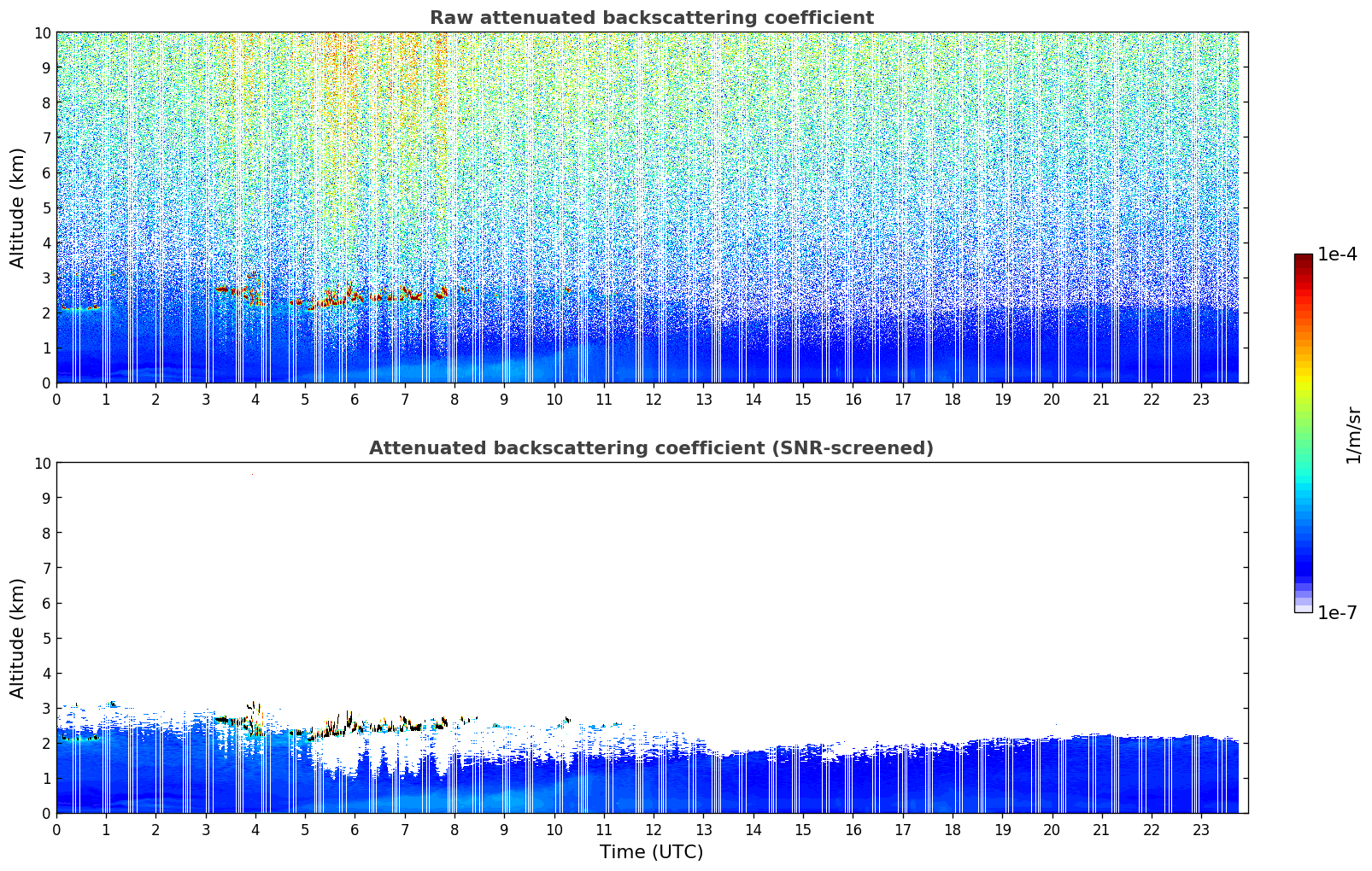1372x871 pixels.
Task: Click the "1/m/sr" colorbar unit label
Action: click(x=1352, y=434)
